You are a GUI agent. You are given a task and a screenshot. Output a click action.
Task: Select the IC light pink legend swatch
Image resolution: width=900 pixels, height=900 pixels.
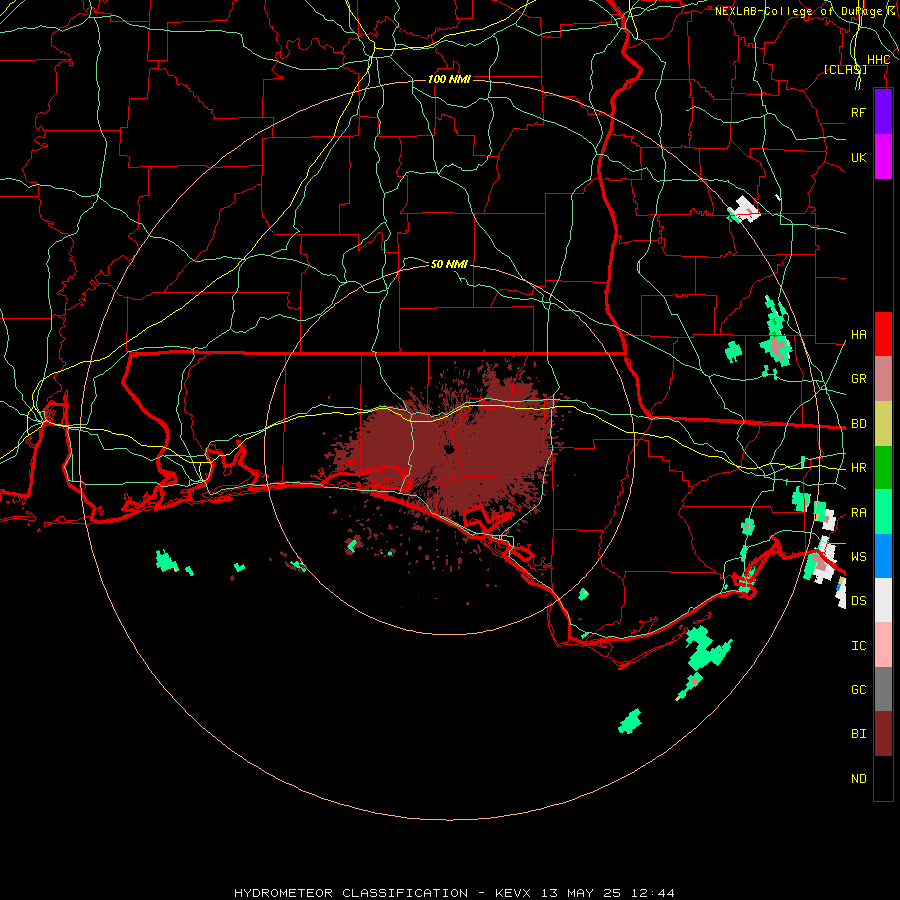coord(883,645)
